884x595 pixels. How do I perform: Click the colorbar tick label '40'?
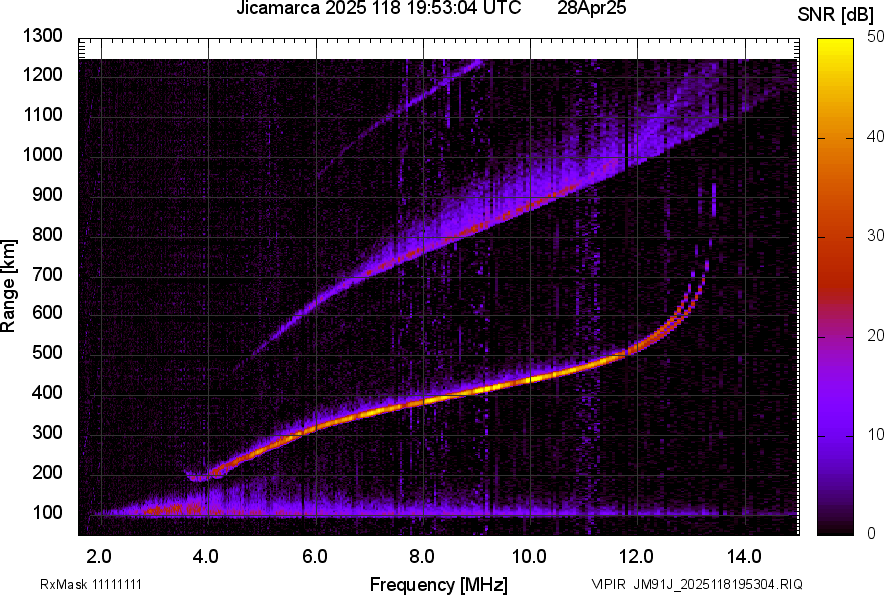point(875,136)
